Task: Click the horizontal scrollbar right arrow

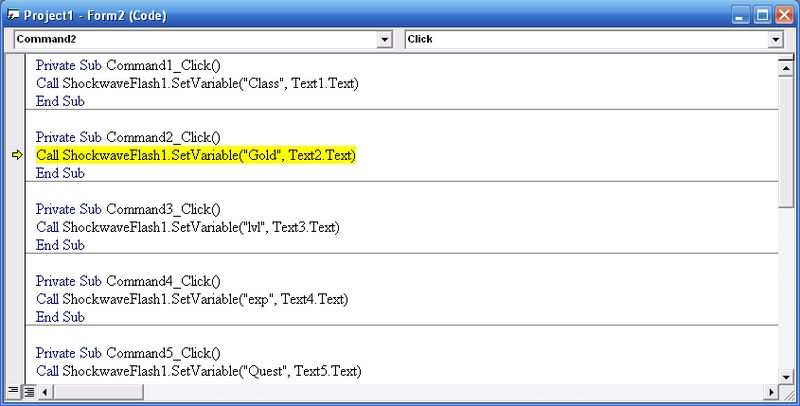Action: coord(771,392)
